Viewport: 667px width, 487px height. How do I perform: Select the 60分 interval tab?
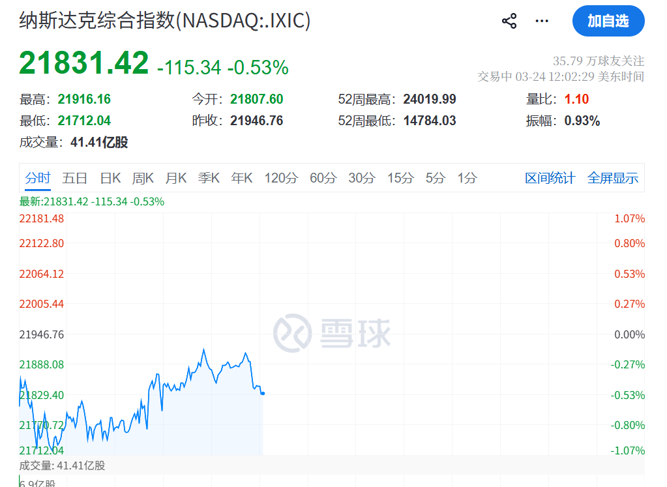(323, 178)
